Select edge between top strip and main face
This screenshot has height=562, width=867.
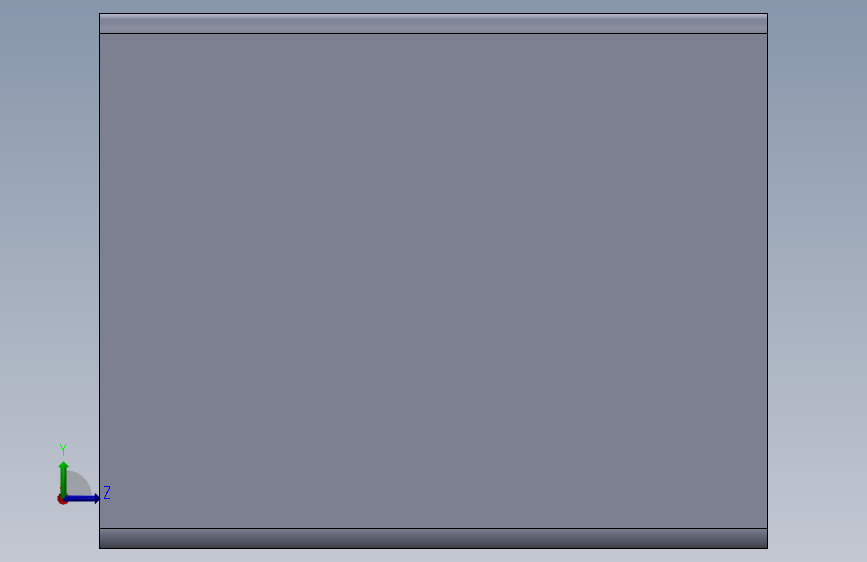pos(434,33)
